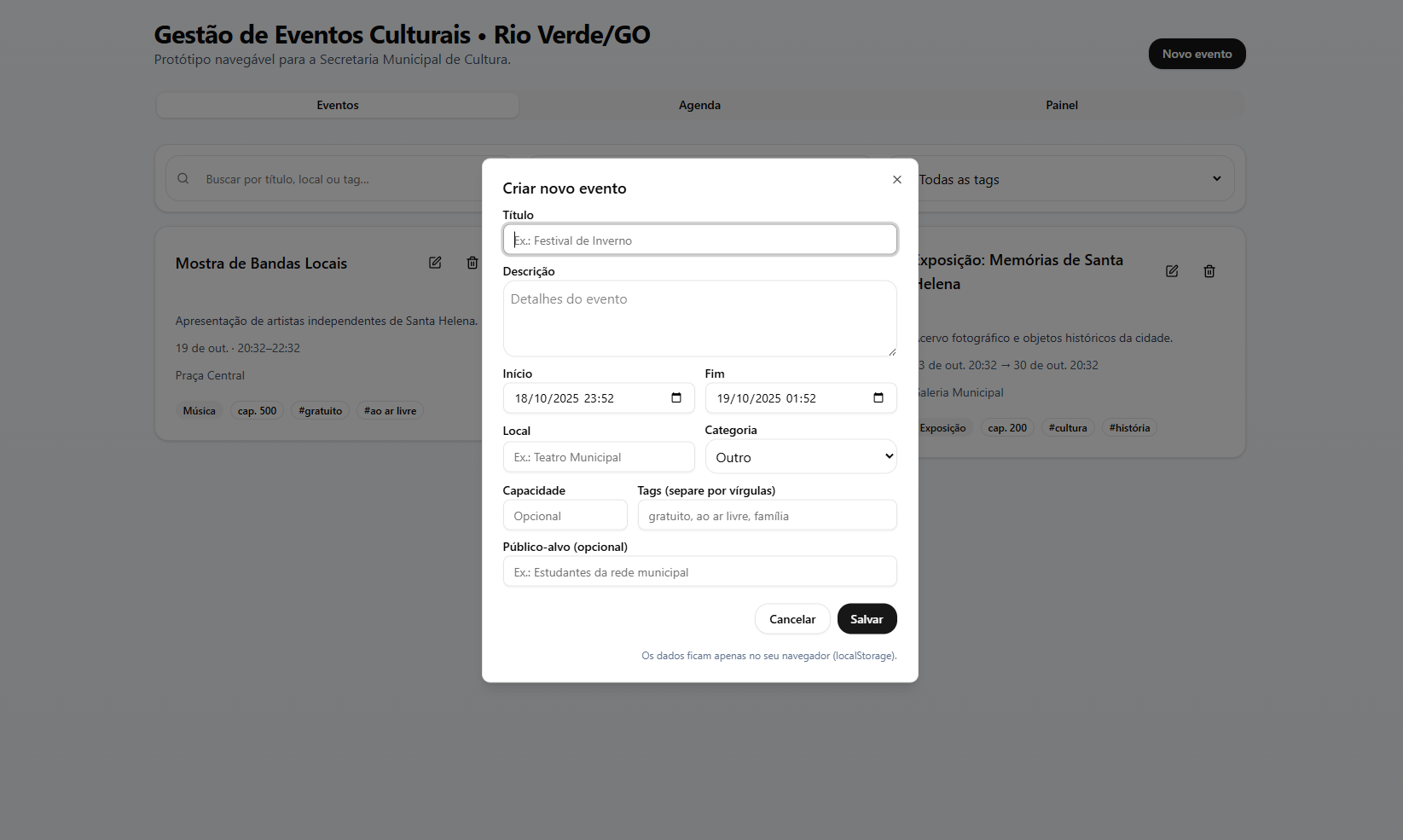Screen dimensions: 1403x840
Task: Open calendar picker in Fim field
Action: coord(878,398)
